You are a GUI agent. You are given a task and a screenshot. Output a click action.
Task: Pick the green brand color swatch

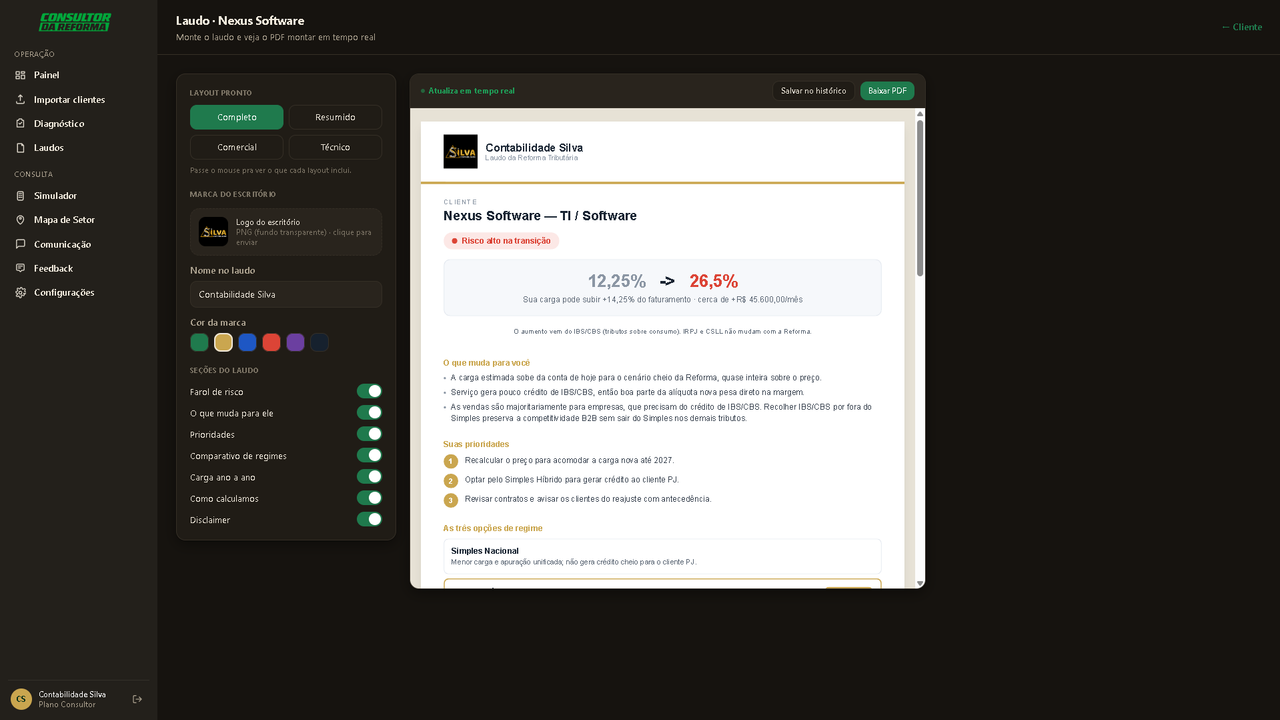pyautogui.click(x=199, y=343)
